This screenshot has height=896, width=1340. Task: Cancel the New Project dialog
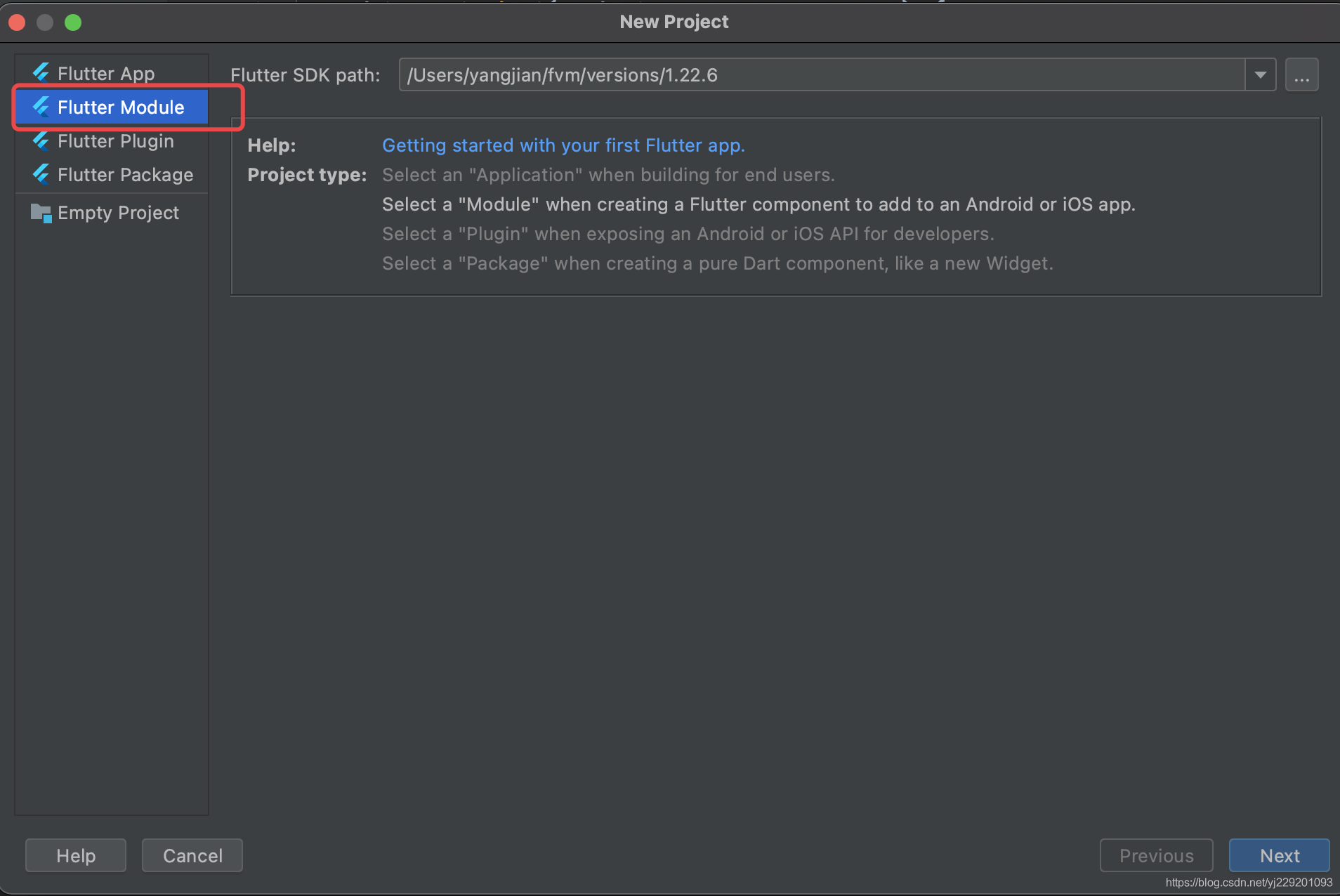(192, 855)
